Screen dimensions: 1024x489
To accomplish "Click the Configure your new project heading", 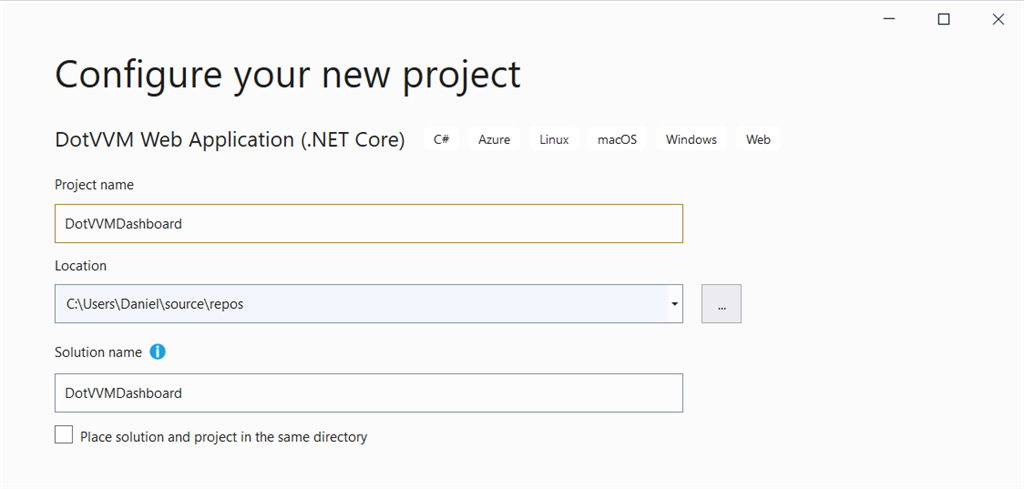I will [288, 74].
